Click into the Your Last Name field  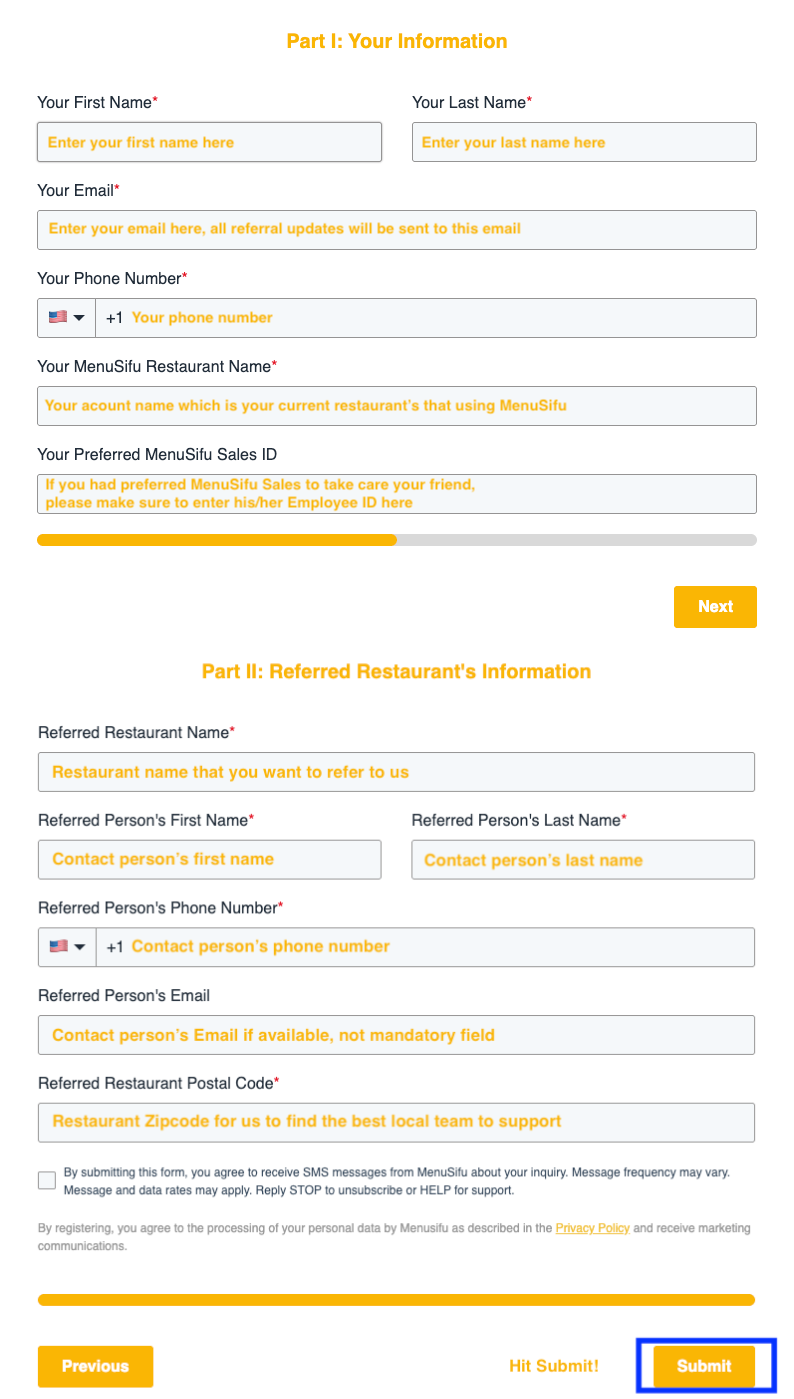click(584, 141)
